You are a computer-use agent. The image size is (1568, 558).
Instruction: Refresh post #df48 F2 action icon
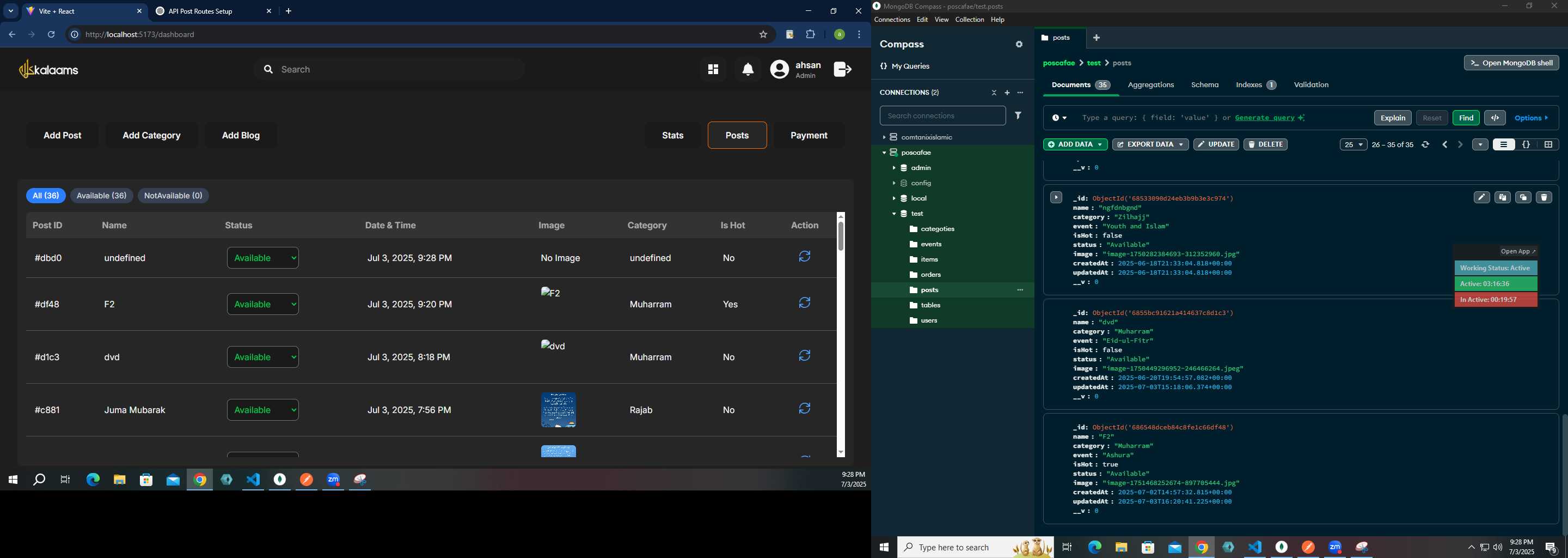(805, 303)
